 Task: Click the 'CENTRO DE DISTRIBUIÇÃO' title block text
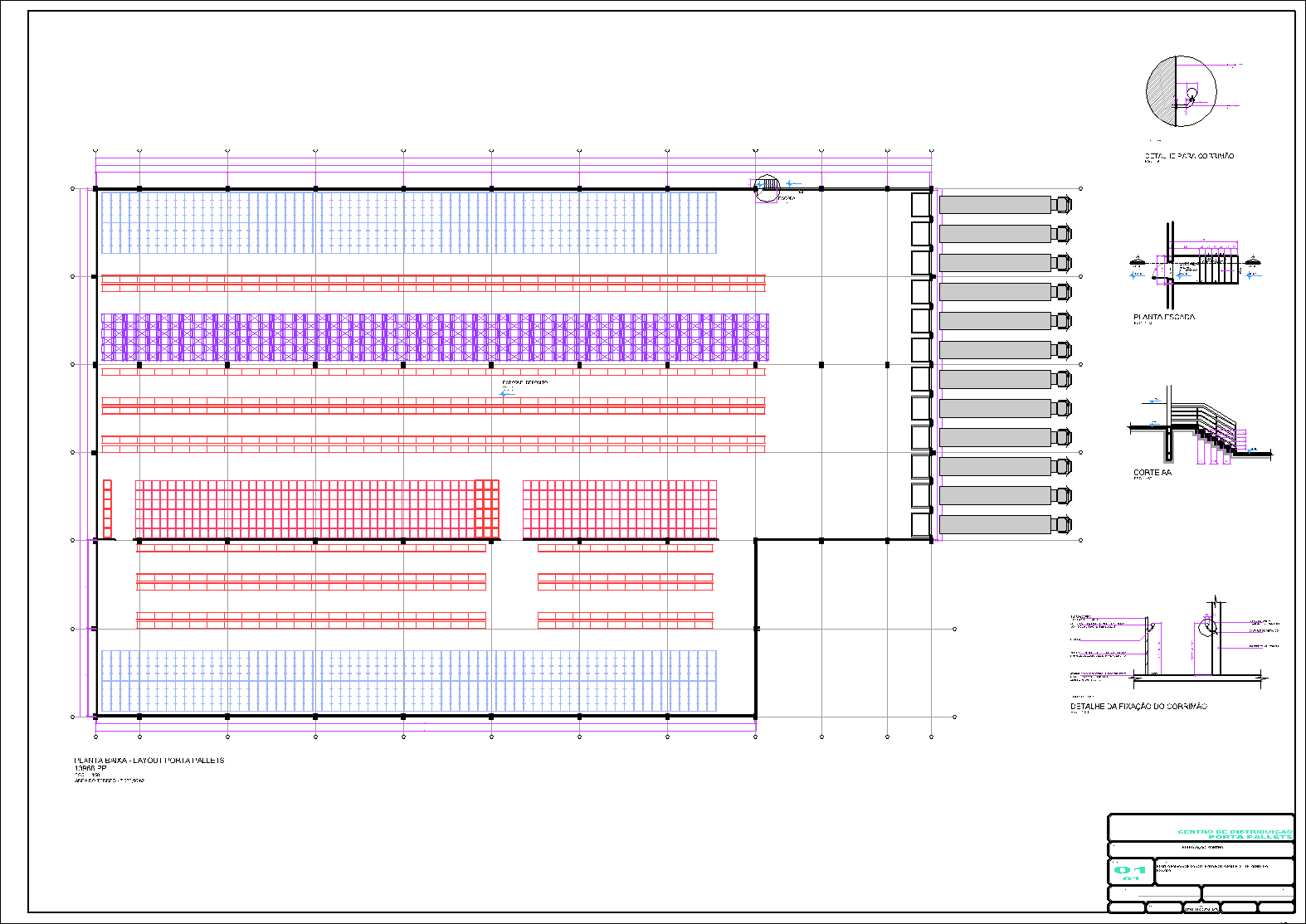[x=1235, y=831]
